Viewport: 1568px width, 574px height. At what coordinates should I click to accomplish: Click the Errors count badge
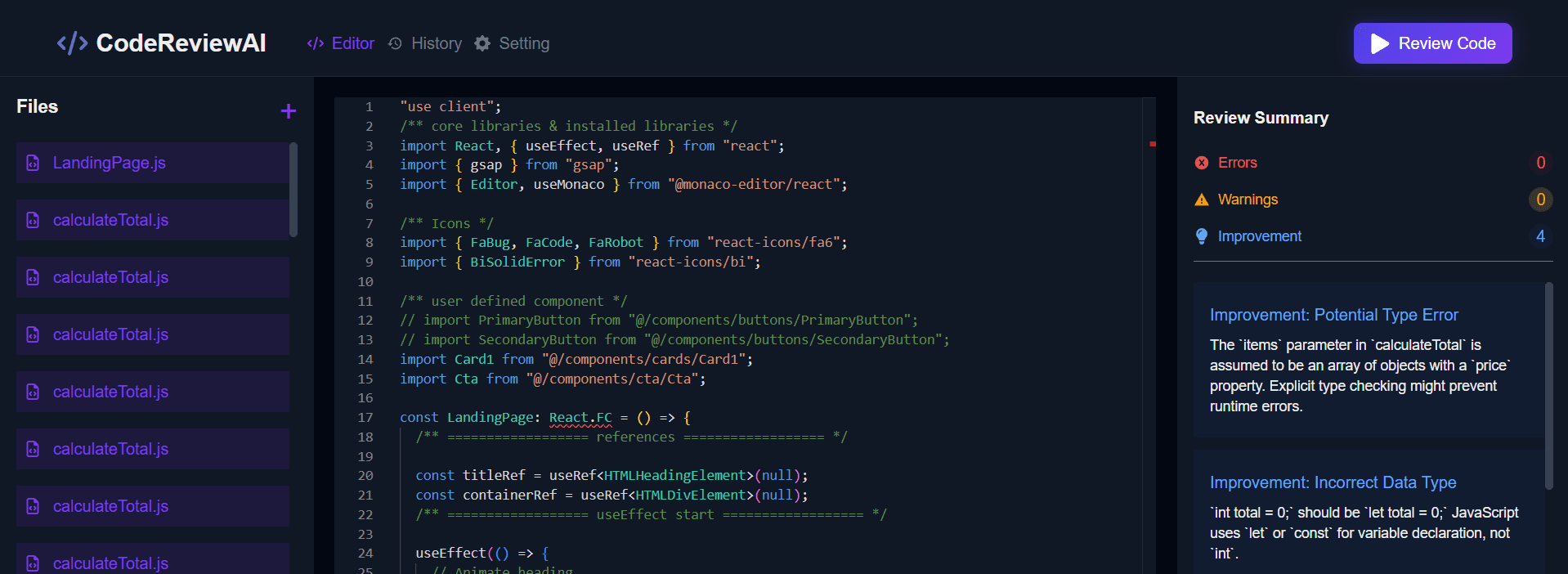[x=1540, y=163]
